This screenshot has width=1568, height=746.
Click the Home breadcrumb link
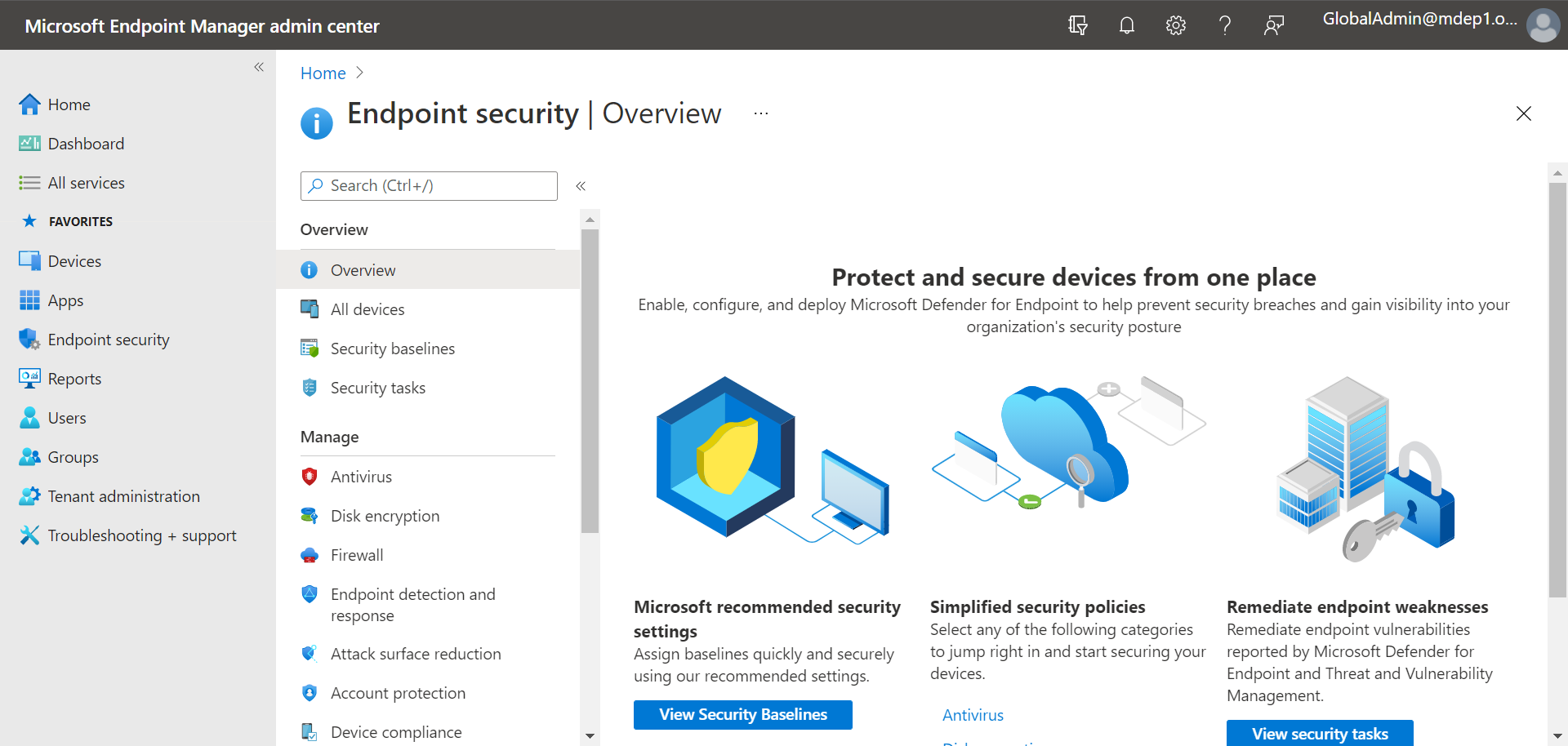pyautogui.click(x=323, y=73)
